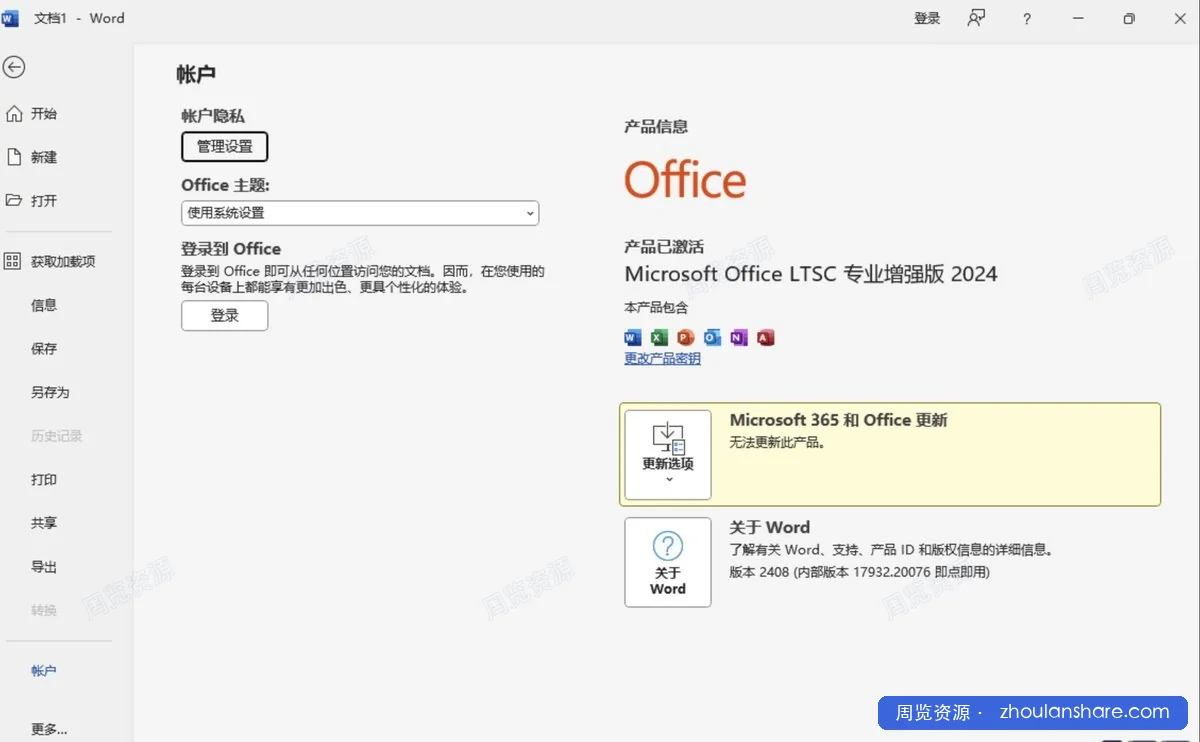Click the folder icon beside 打开
This screenshot has width=1200, height=742.
[14, 200]
